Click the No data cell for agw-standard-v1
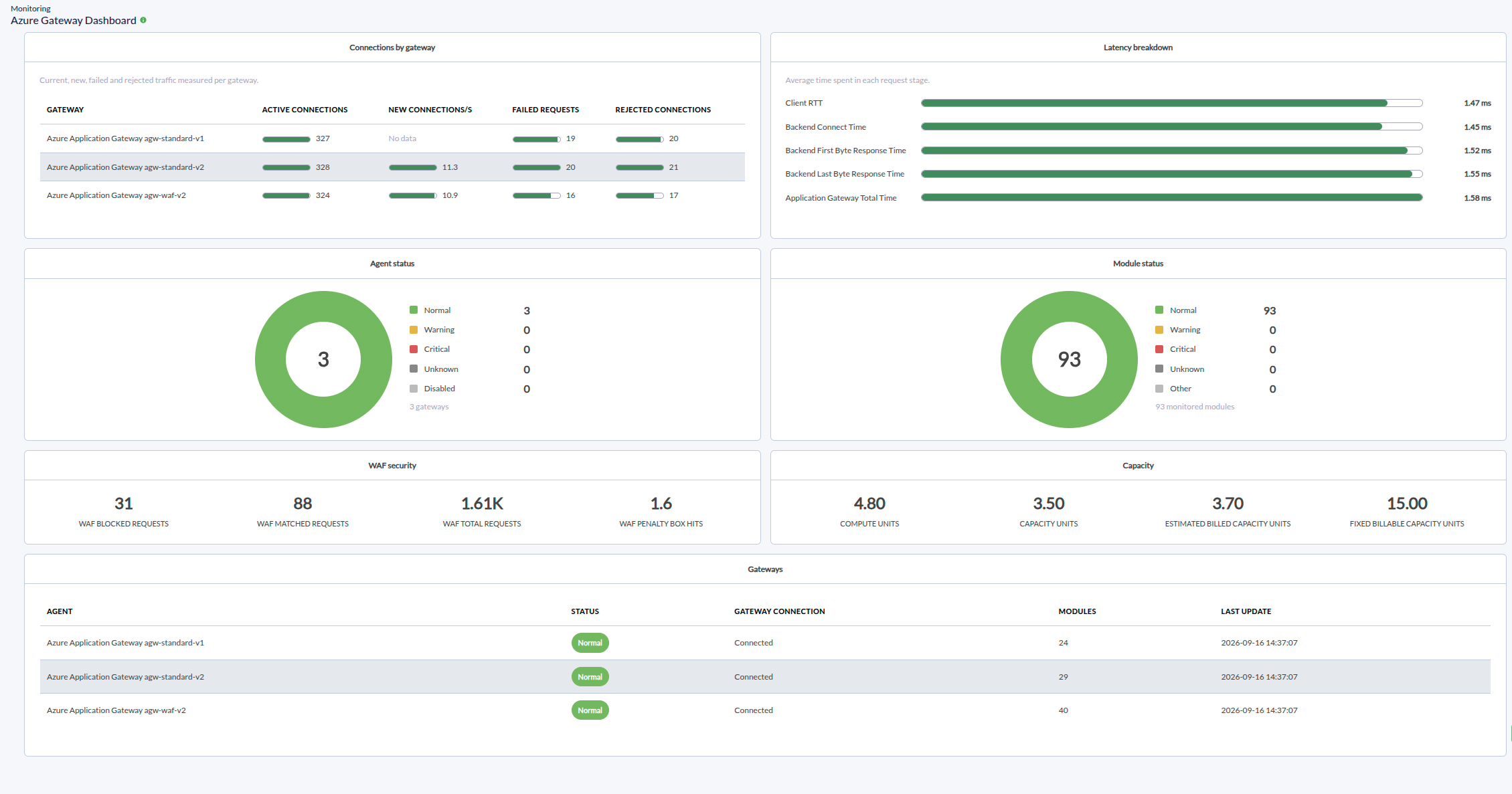The width and height of the screenshot is (1512, 794). (402, 138)
